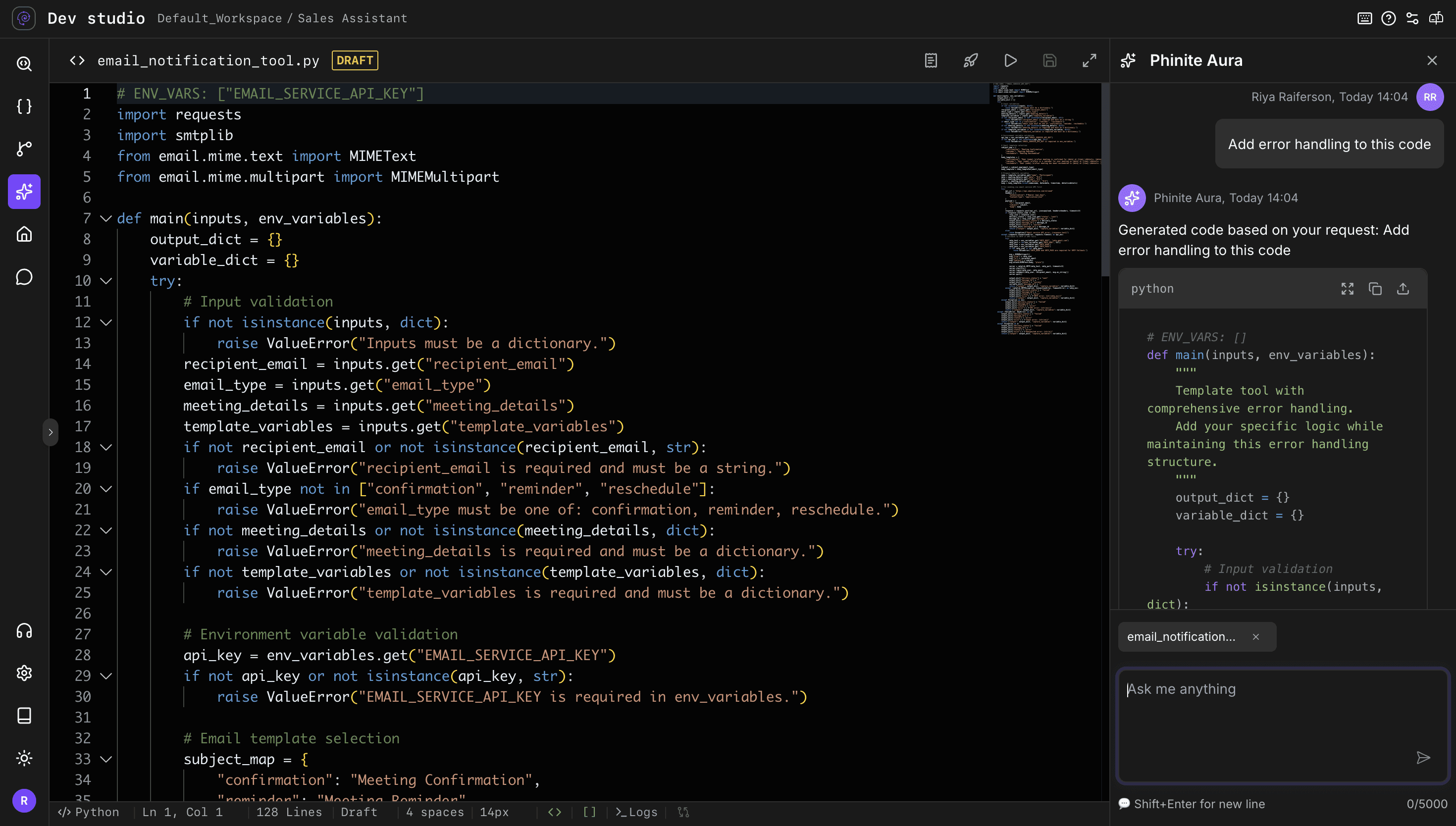This screenshot has width=1456, height=826.
Task: Copy the generated python code
Action: click(1375, 289)
